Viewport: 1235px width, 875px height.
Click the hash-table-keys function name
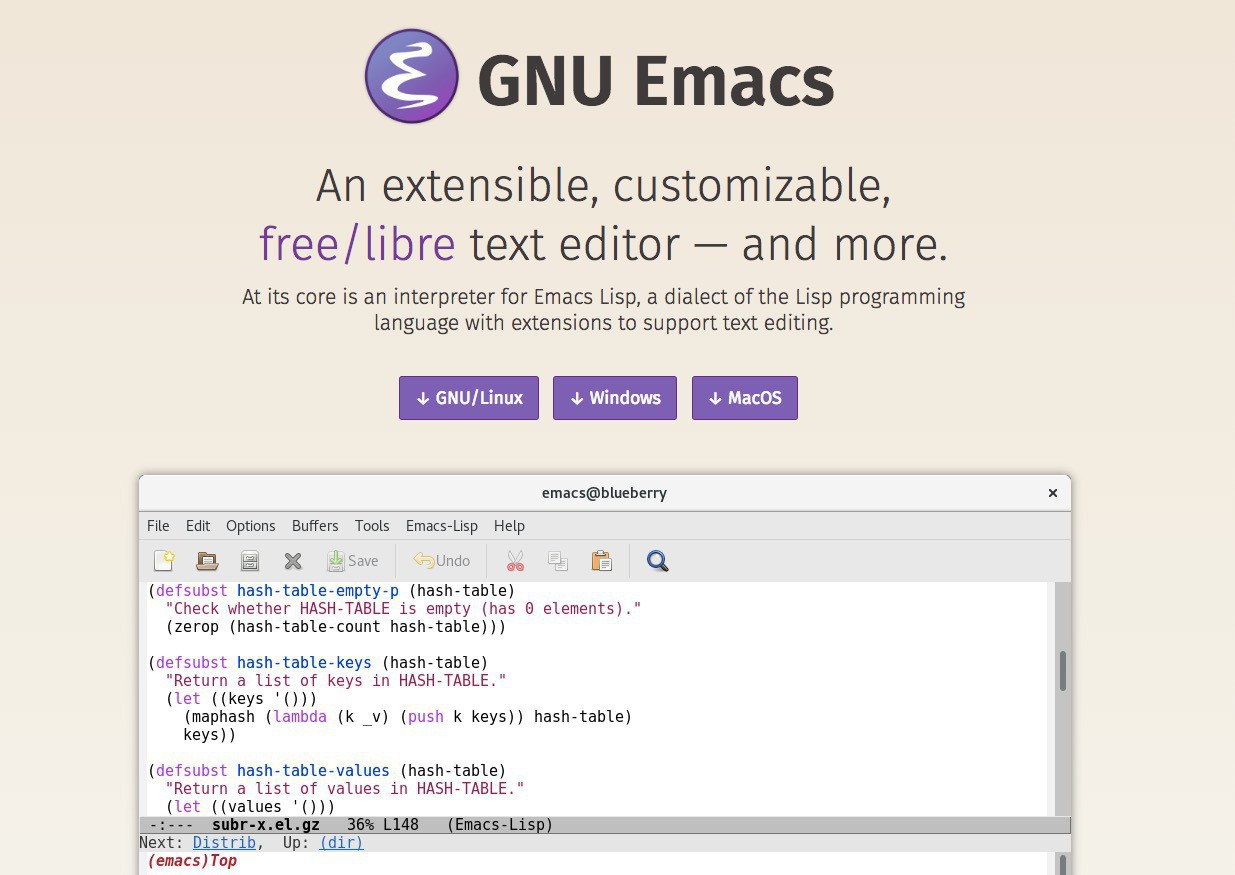click(304, 663)
